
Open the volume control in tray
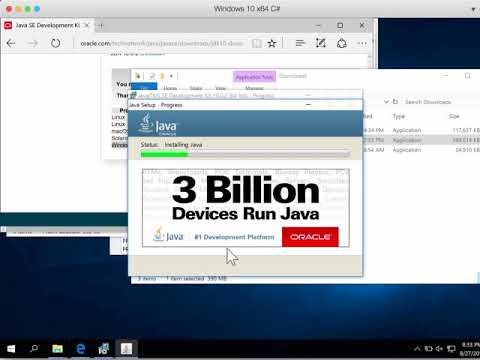[439, 349]
